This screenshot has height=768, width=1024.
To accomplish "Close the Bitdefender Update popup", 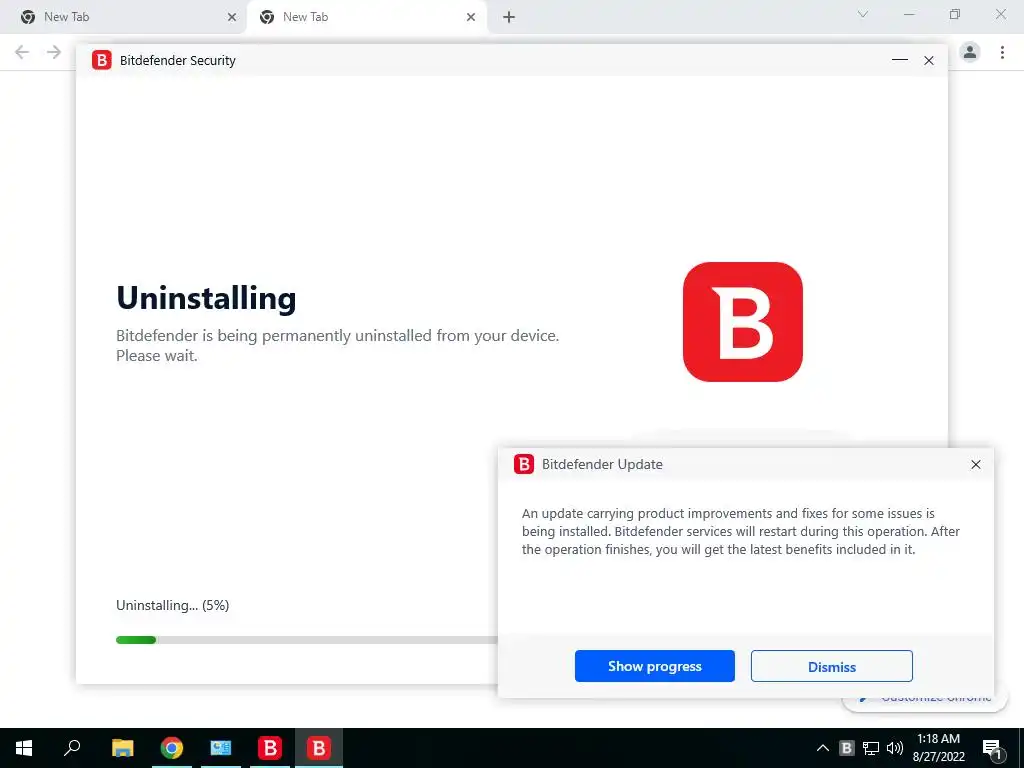I will pos(976,464).
